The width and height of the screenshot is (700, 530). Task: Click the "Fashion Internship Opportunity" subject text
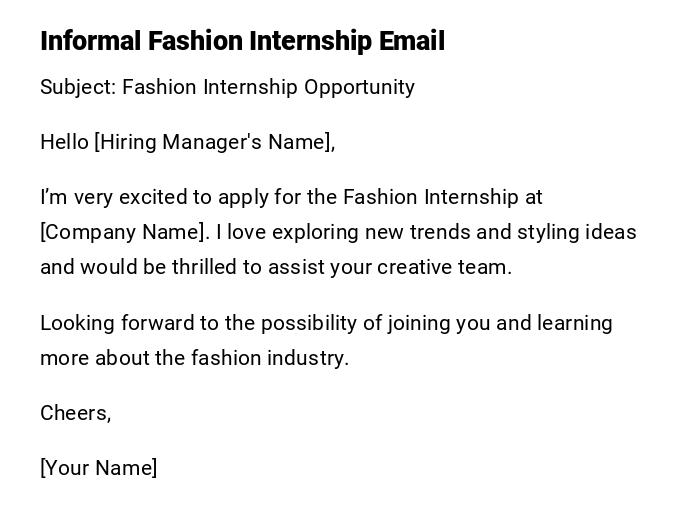point(268,87)
